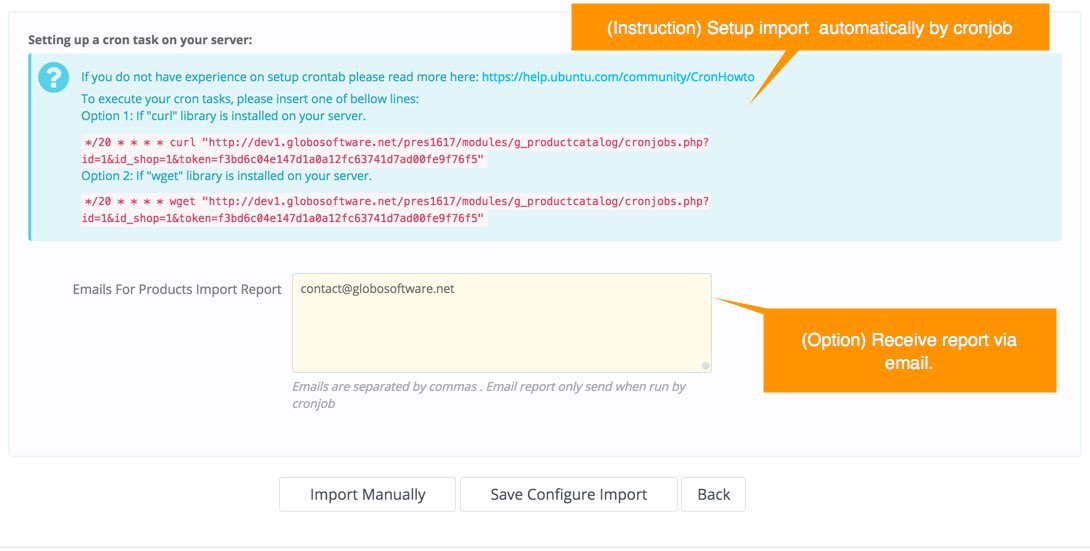Click the wget cronjobs.php command line
This screenshot has width=1090, height=551.
(396, 201)
